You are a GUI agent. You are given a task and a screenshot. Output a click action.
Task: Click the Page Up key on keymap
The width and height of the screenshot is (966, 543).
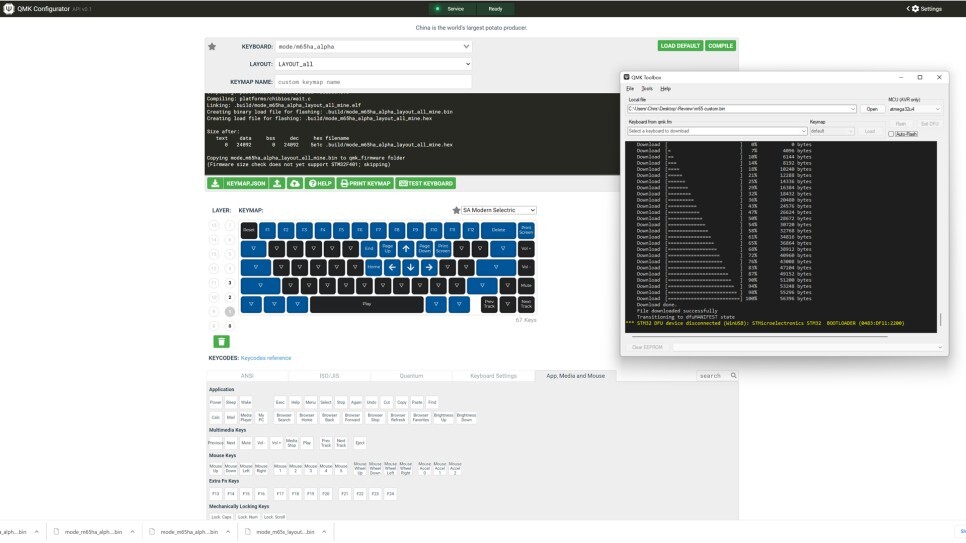tap(387, 249)
